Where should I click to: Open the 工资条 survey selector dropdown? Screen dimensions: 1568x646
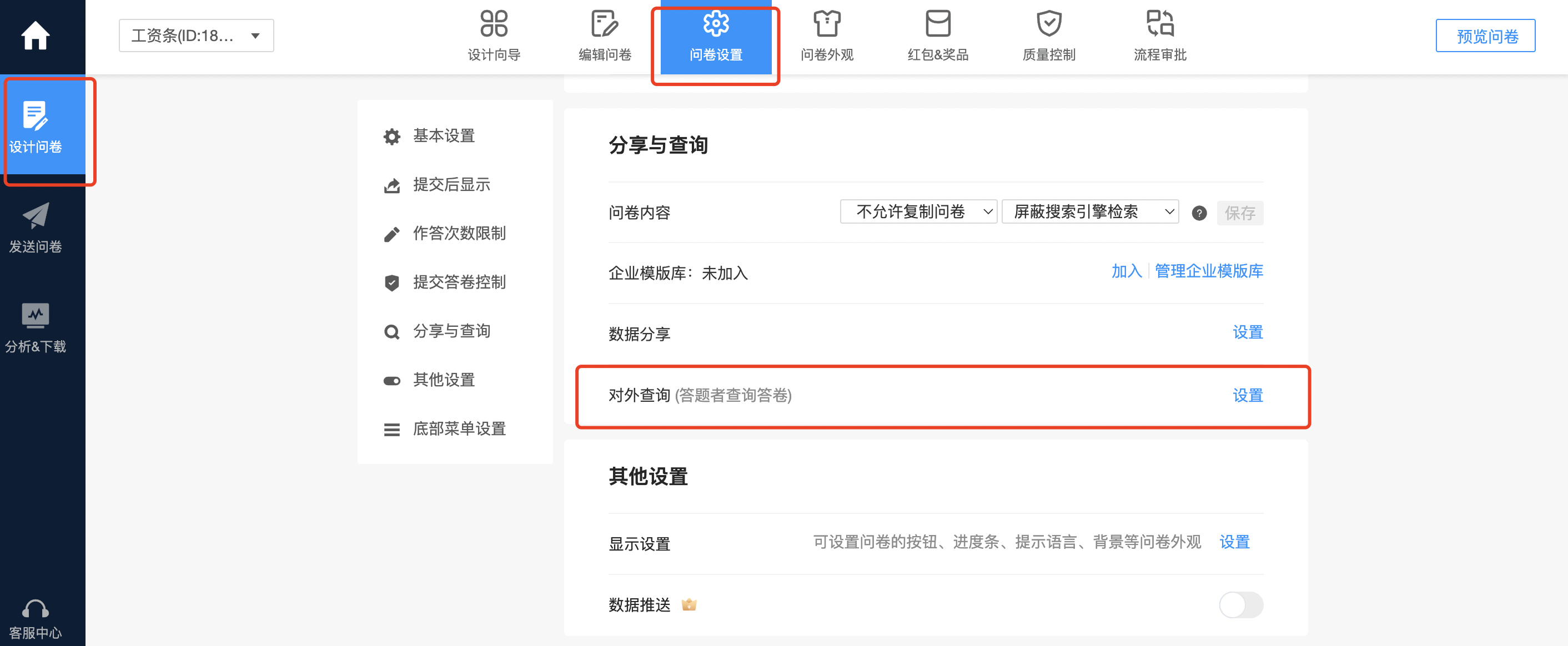pyautogui.click(x=196, y=36)
